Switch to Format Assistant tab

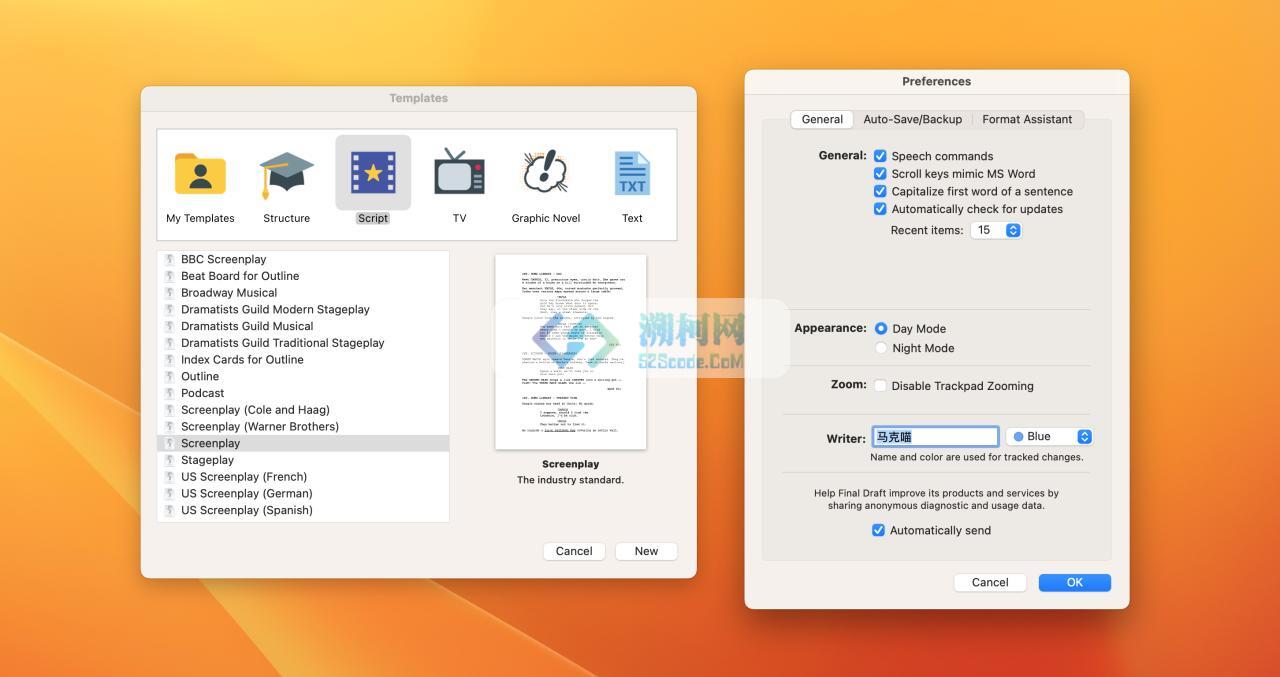click(1027, 119)
